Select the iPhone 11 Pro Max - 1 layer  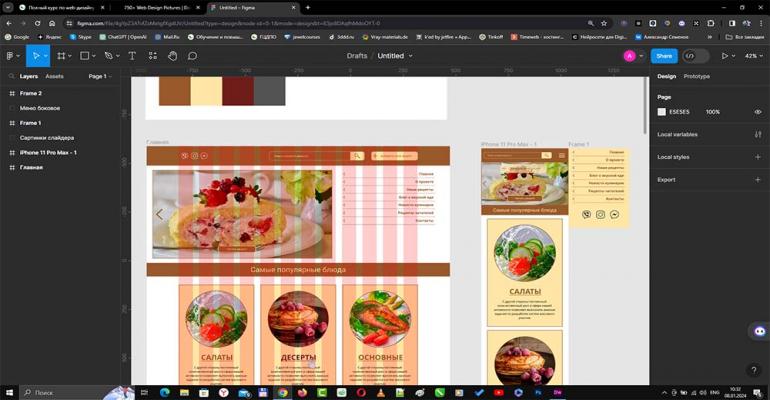pos(48,152)
